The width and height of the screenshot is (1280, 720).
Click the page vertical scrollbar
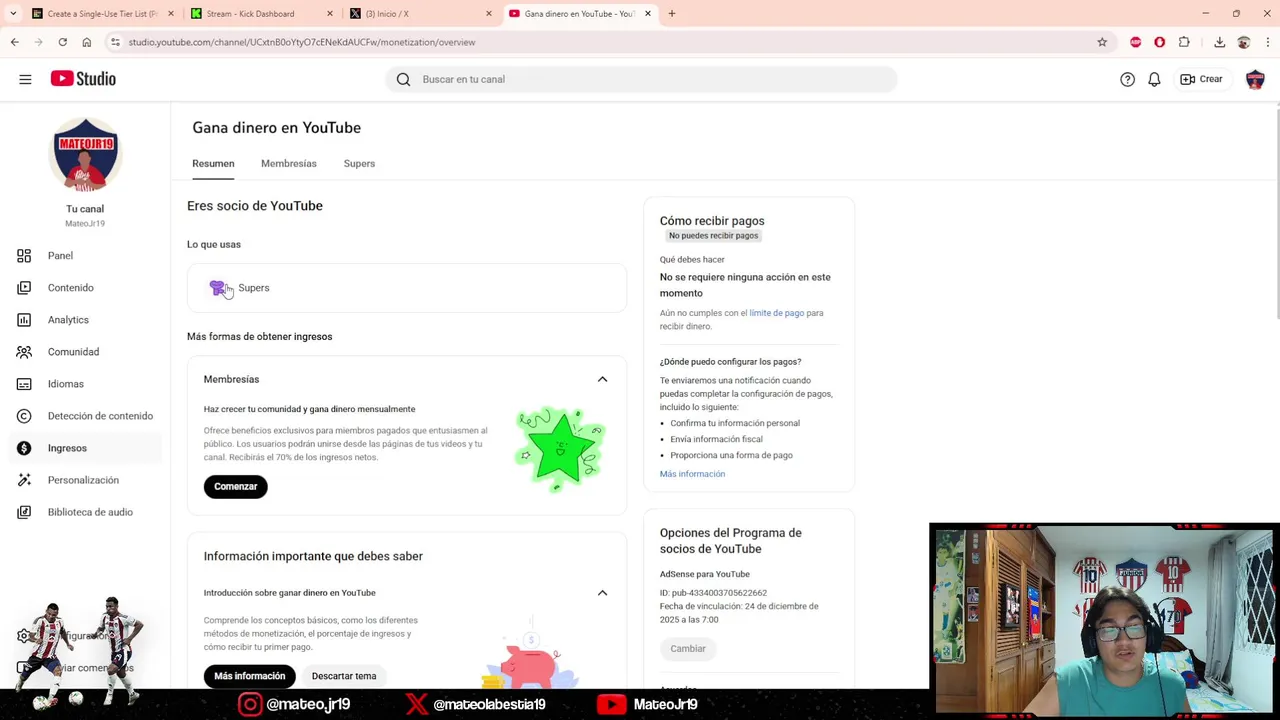tap(1276, 215)
